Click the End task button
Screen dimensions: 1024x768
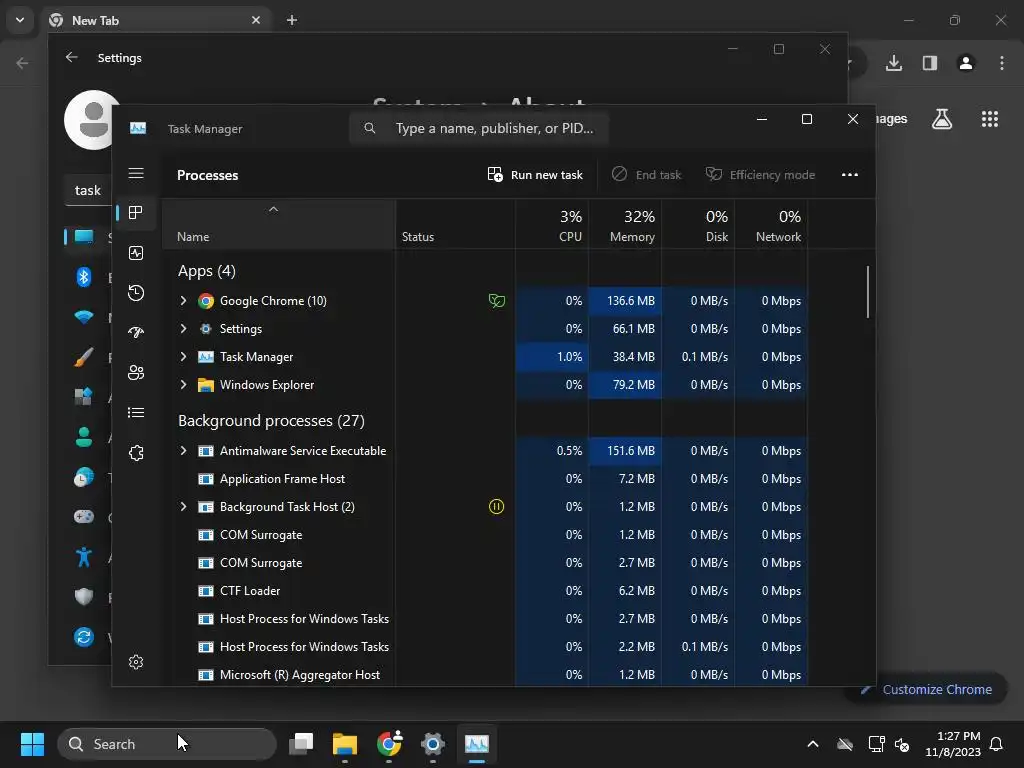click(x=647, y=174)
